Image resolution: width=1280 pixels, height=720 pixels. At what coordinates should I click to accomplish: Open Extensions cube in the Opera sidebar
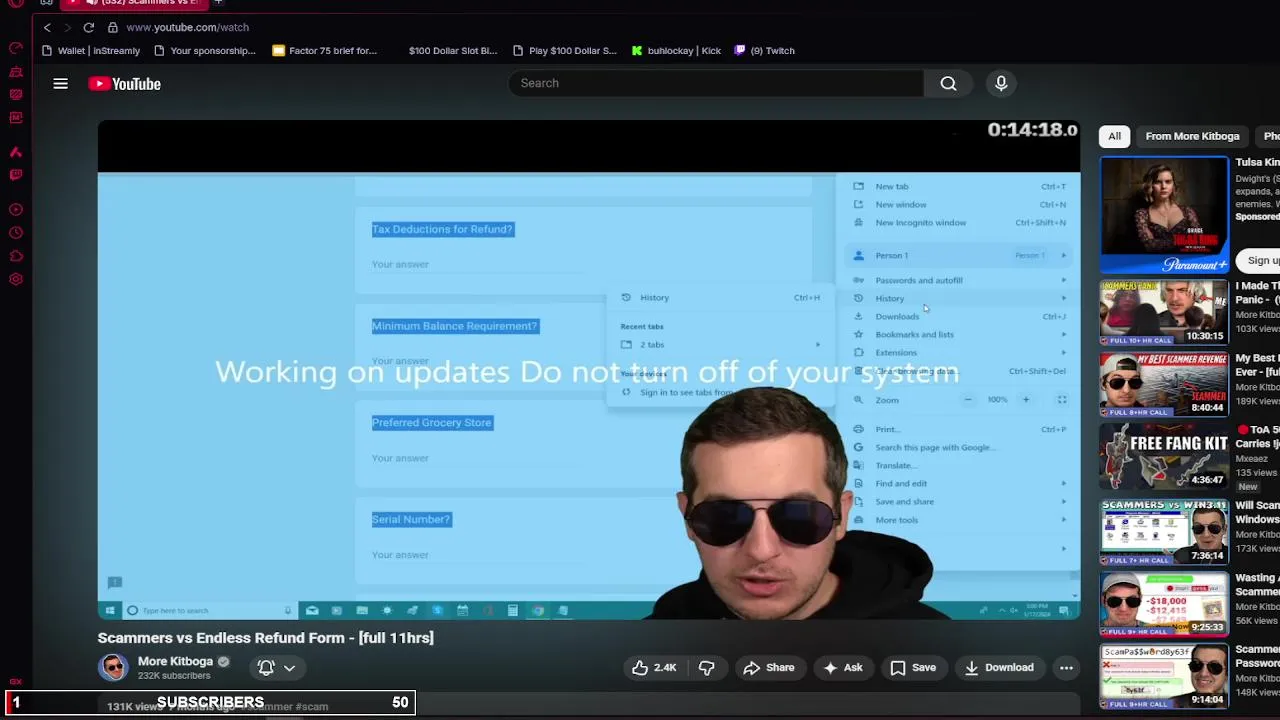click(x=16, y=256)
